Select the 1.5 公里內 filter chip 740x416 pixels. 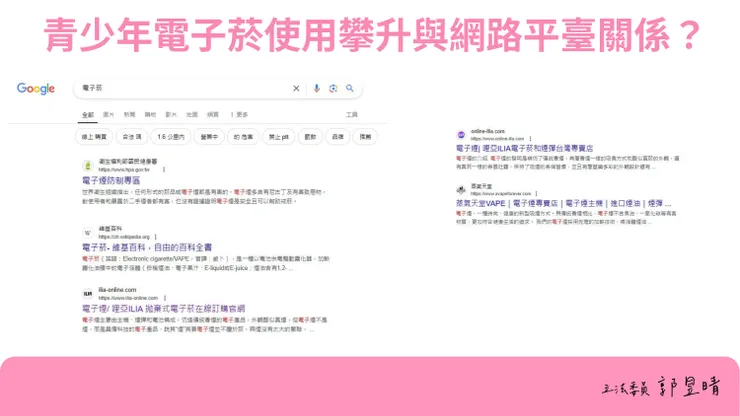click(171, 137)
